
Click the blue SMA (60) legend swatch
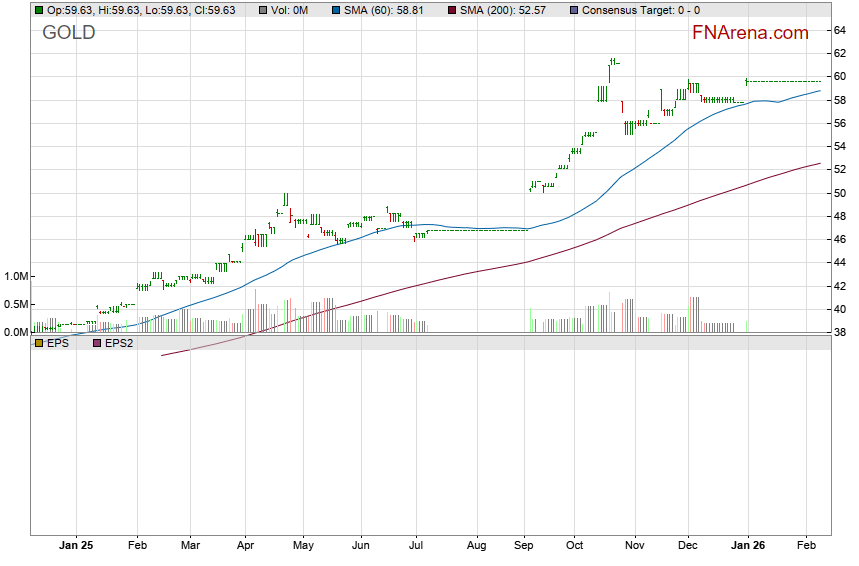click(338, 10)
